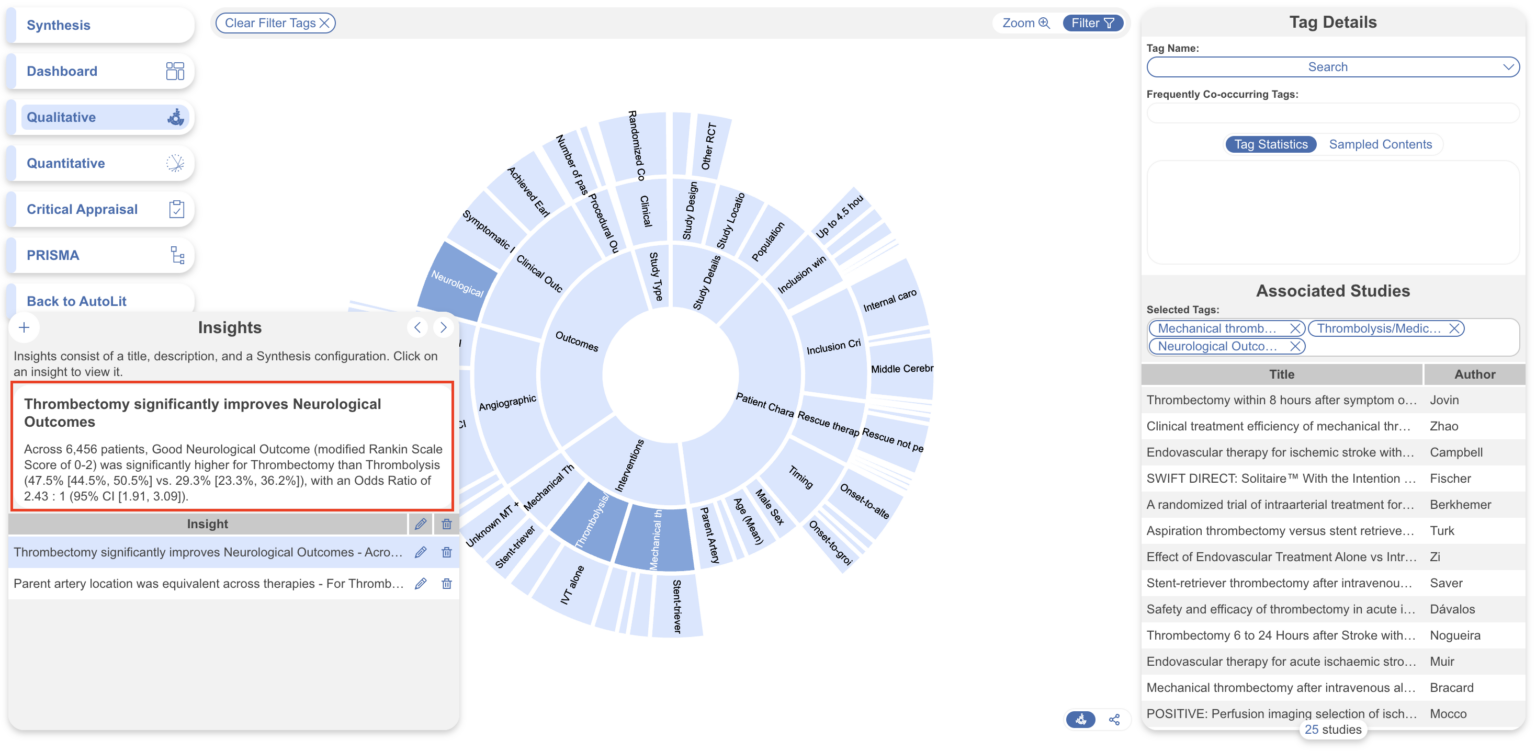Viewport: 1536px width, 751px height.
Task: Remove the Neurological Outco... selected tag
Action: 1295,346
